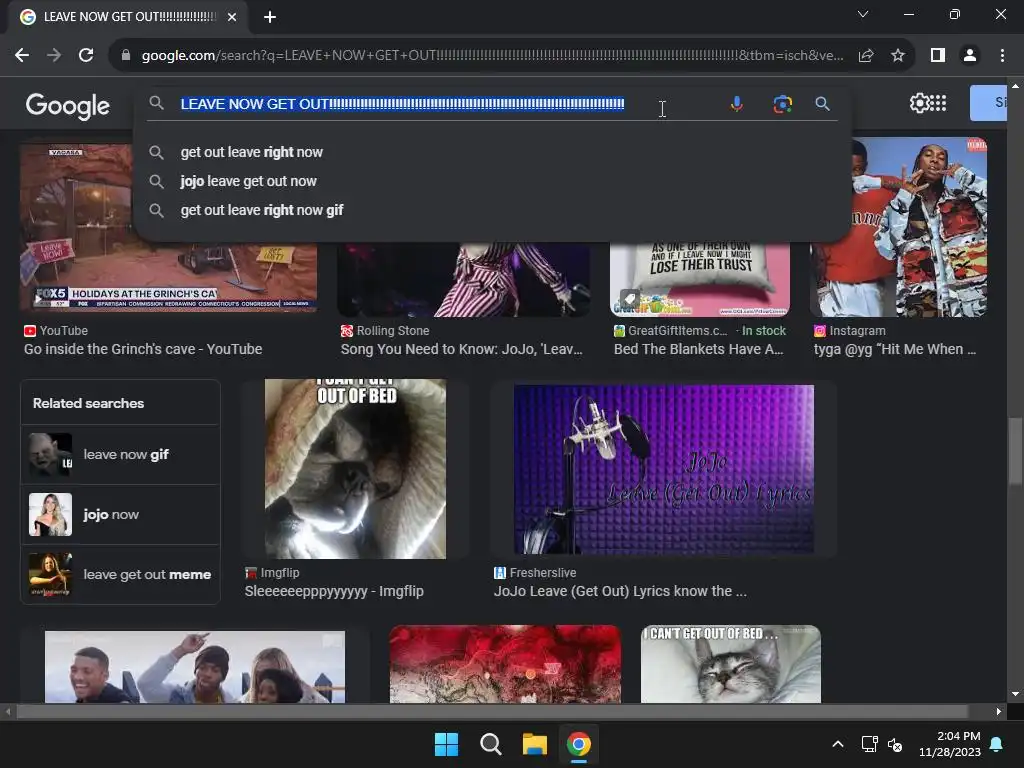Bookmark this page with the star
Viewport: 1024px width, 768px height.
click(898, 56)
